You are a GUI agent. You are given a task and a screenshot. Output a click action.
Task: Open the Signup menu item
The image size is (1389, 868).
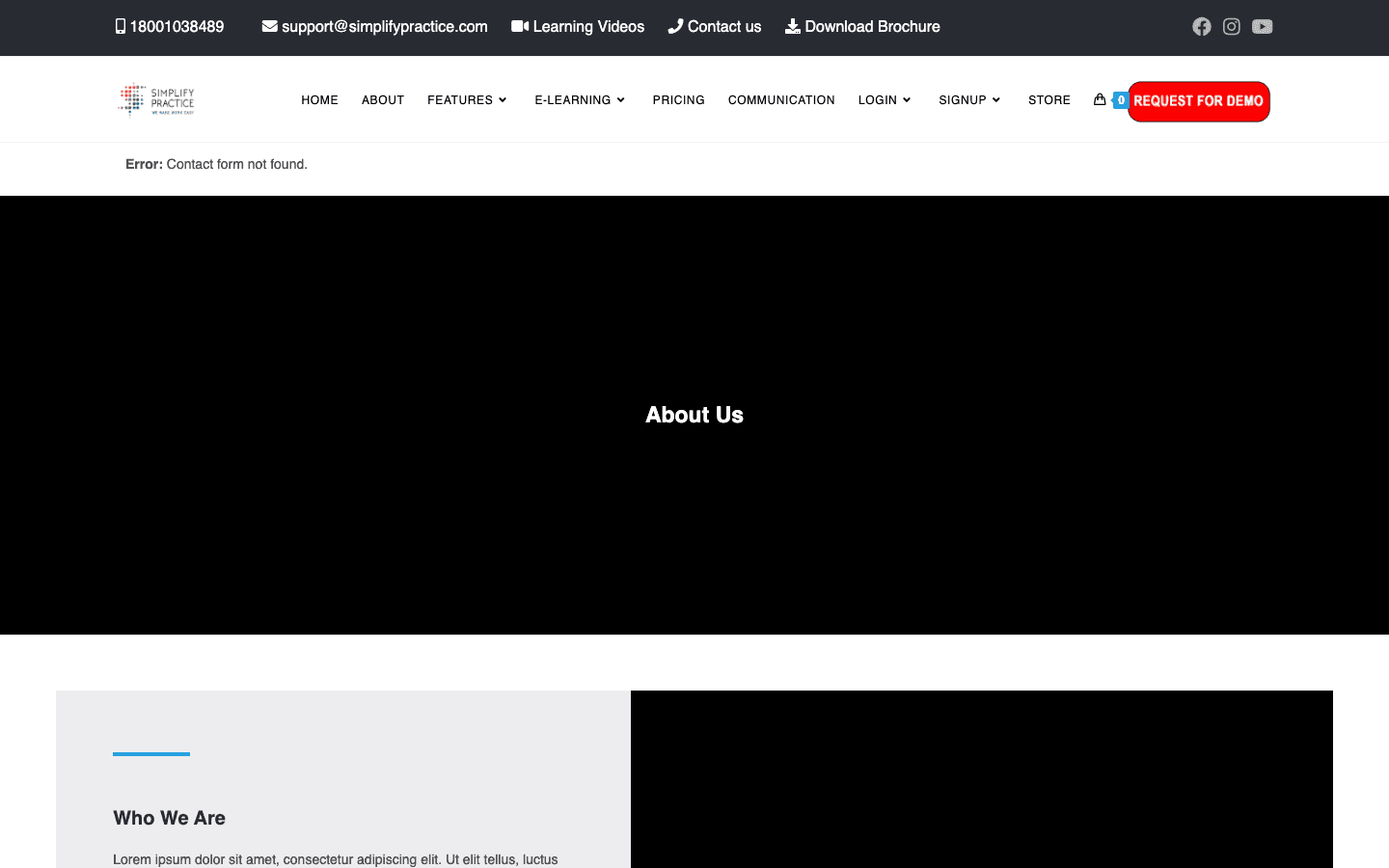point(963,100)
